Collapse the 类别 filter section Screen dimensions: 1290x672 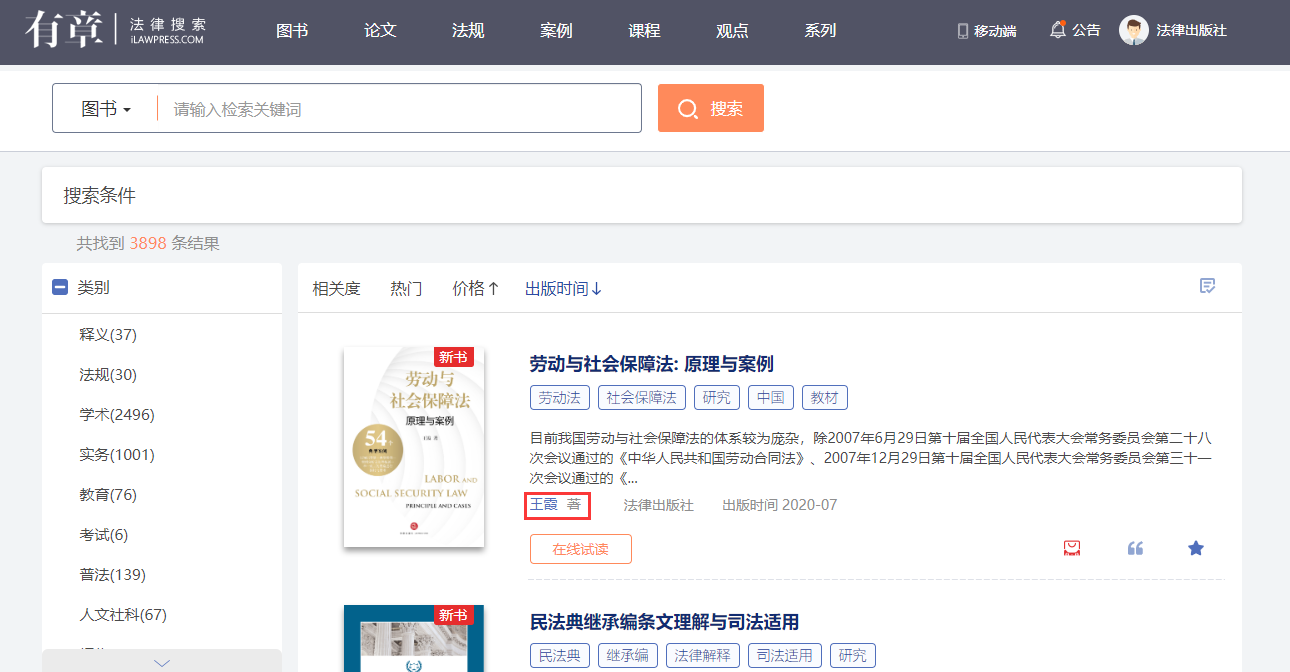60,288
